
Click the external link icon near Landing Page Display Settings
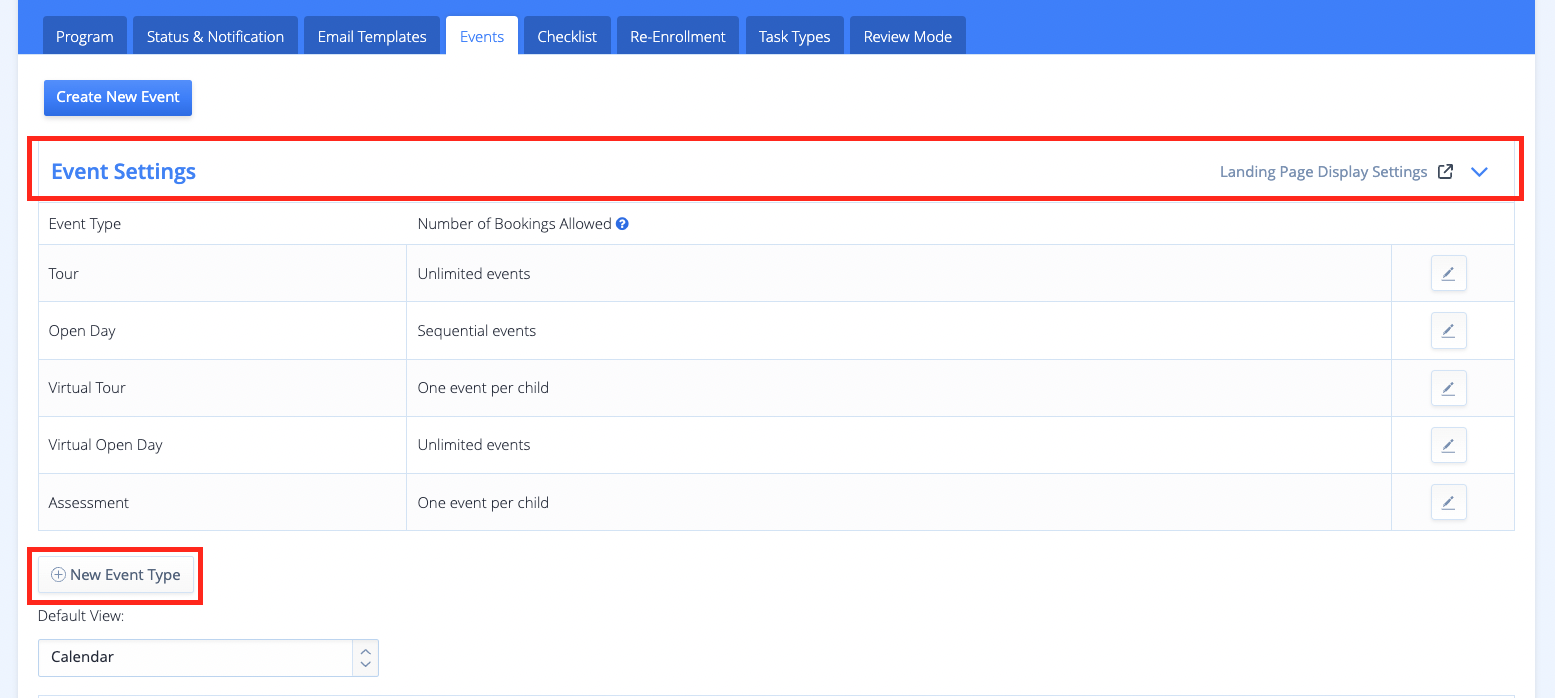(1445, 171)
